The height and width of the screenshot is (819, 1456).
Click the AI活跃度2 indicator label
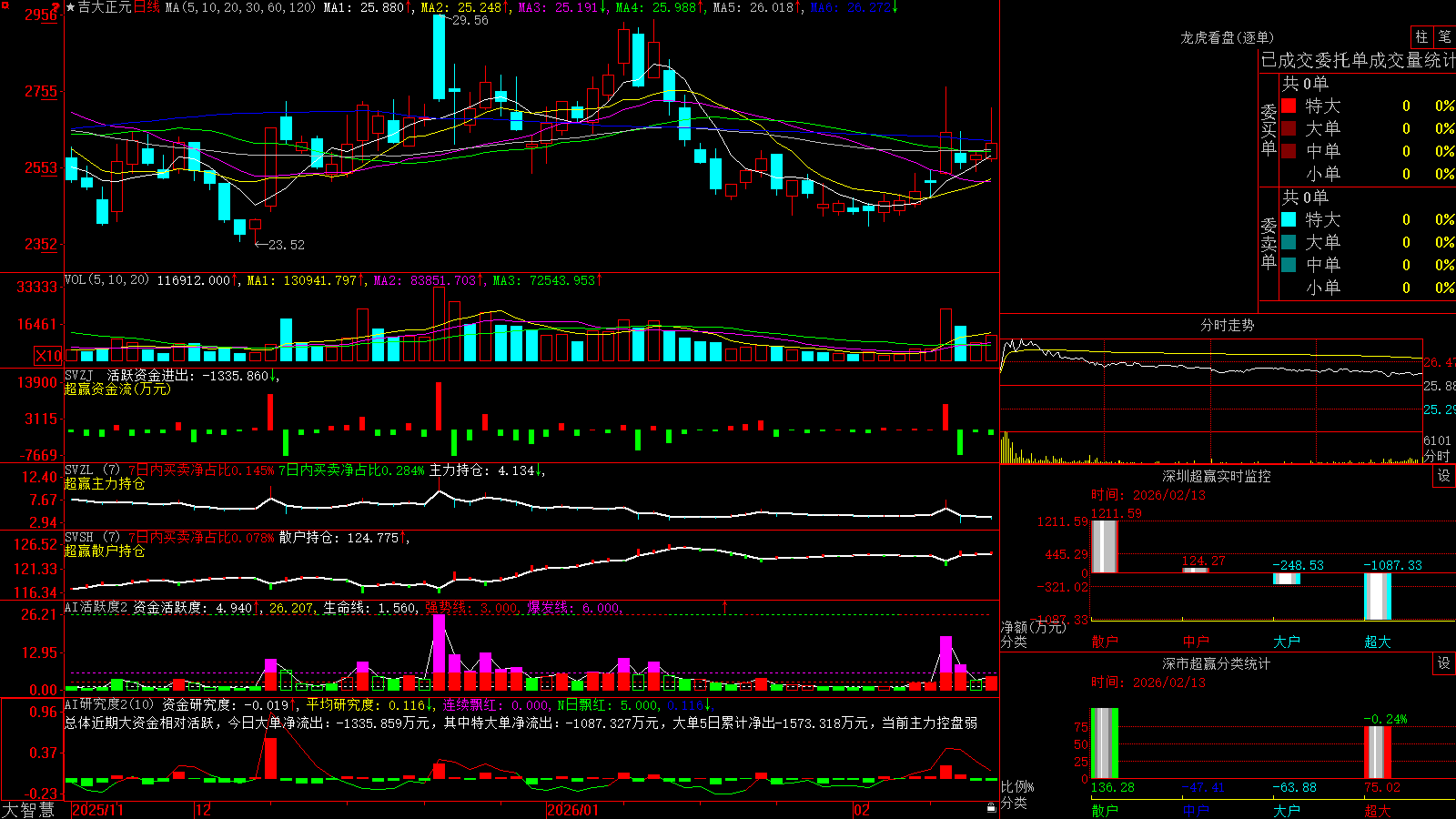coord(96,607)
